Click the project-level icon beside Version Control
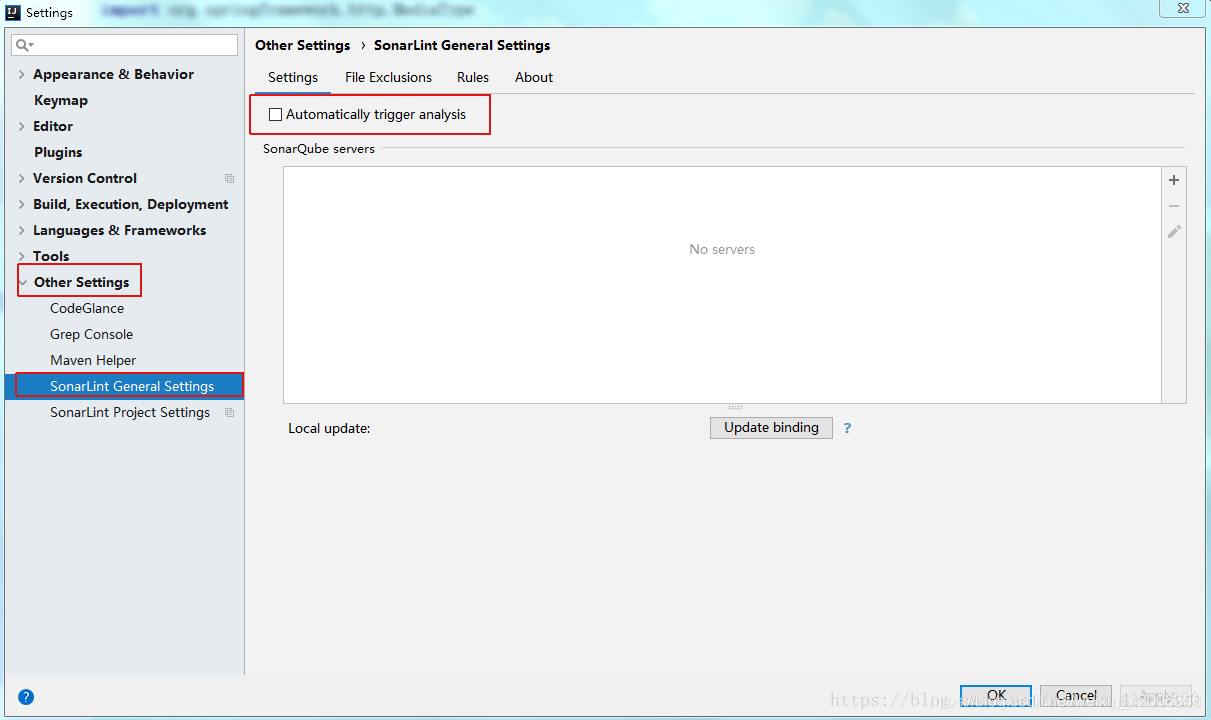The image size is (1211, 720). click(x=229, y=179)
